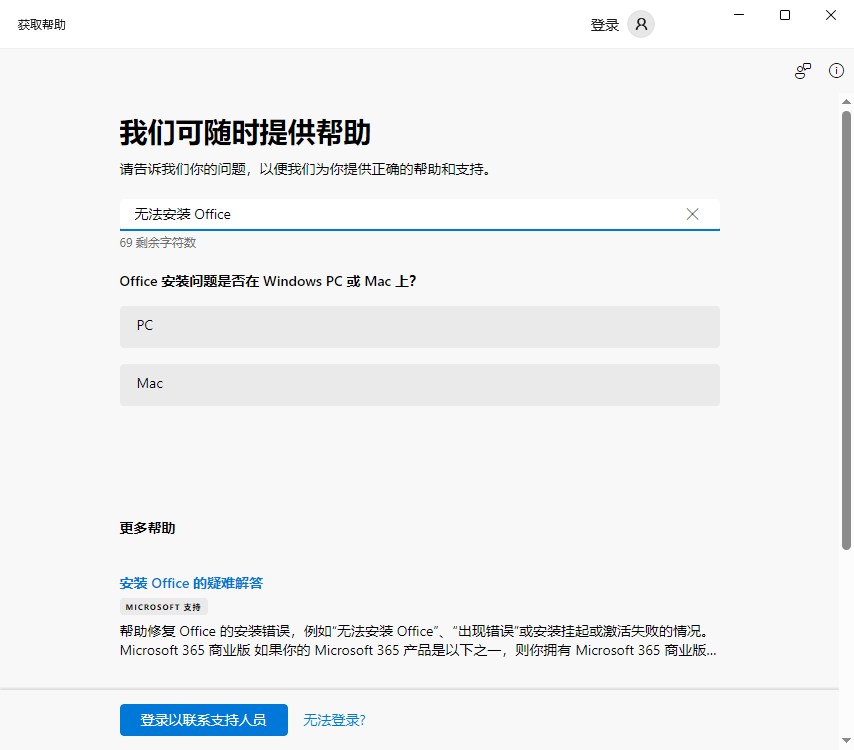The image size is (854, 750).
Task: Click 登录 to sign in
Action: [604, 24]
